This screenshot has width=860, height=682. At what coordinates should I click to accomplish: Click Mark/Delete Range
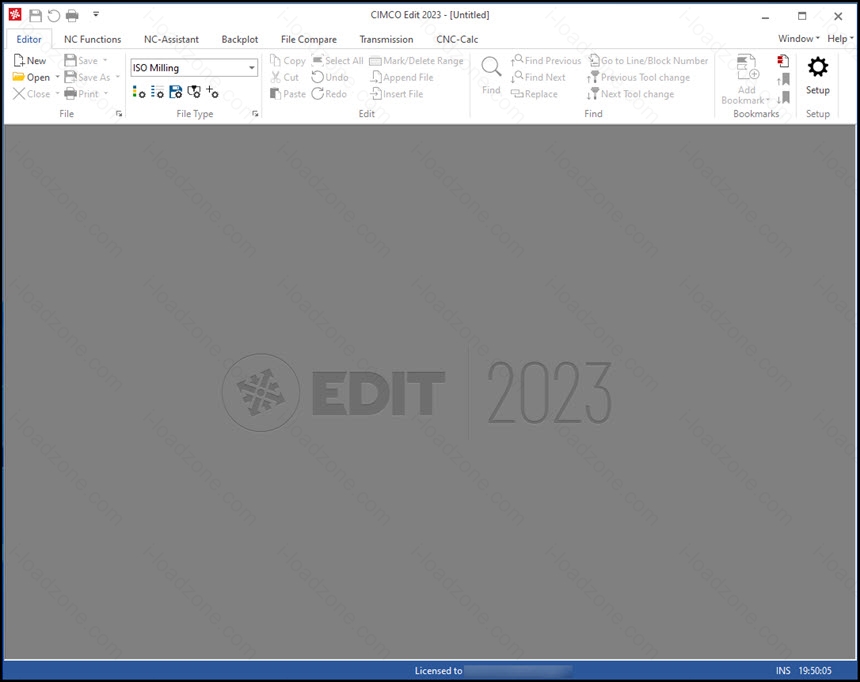pyautogui.click(x=416, y=60)
